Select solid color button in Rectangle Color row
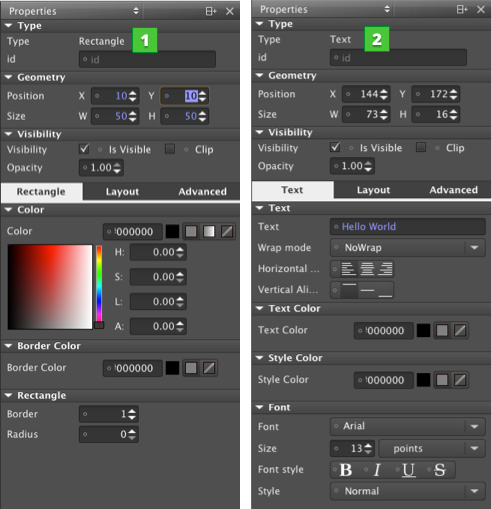 [191, 231]
